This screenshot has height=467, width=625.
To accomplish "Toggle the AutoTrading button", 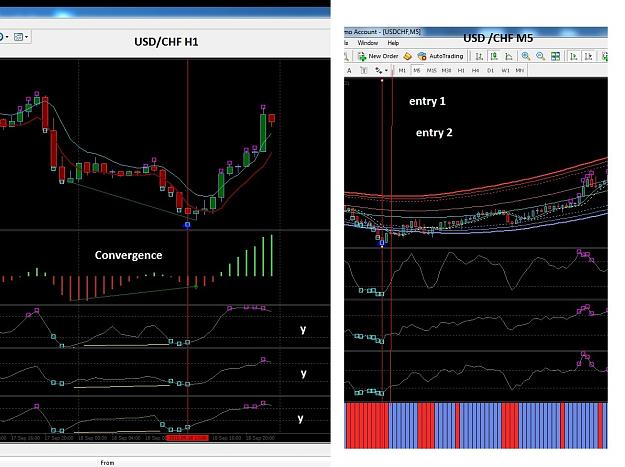I will pos(440,56).
